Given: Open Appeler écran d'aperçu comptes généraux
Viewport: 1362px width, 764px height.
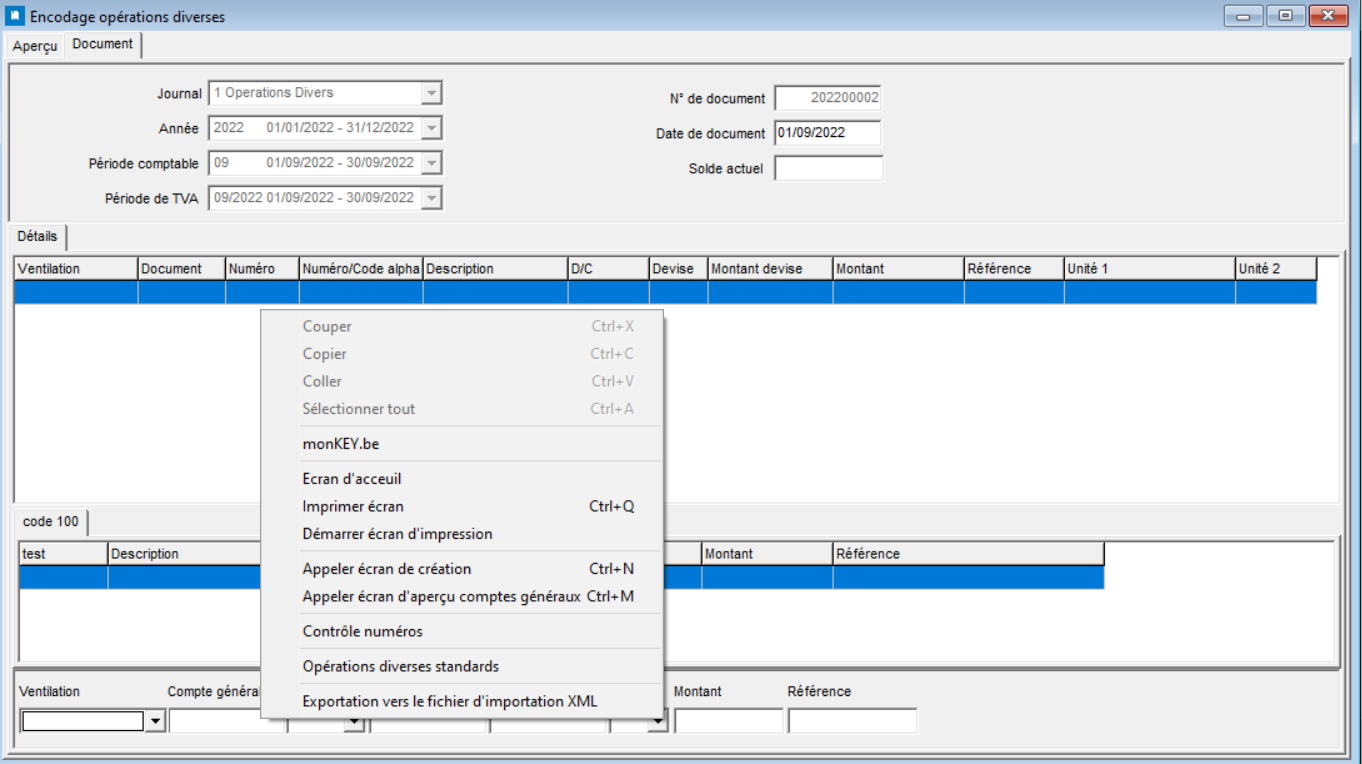Looking at the screenshot, I should coord(461,597).
